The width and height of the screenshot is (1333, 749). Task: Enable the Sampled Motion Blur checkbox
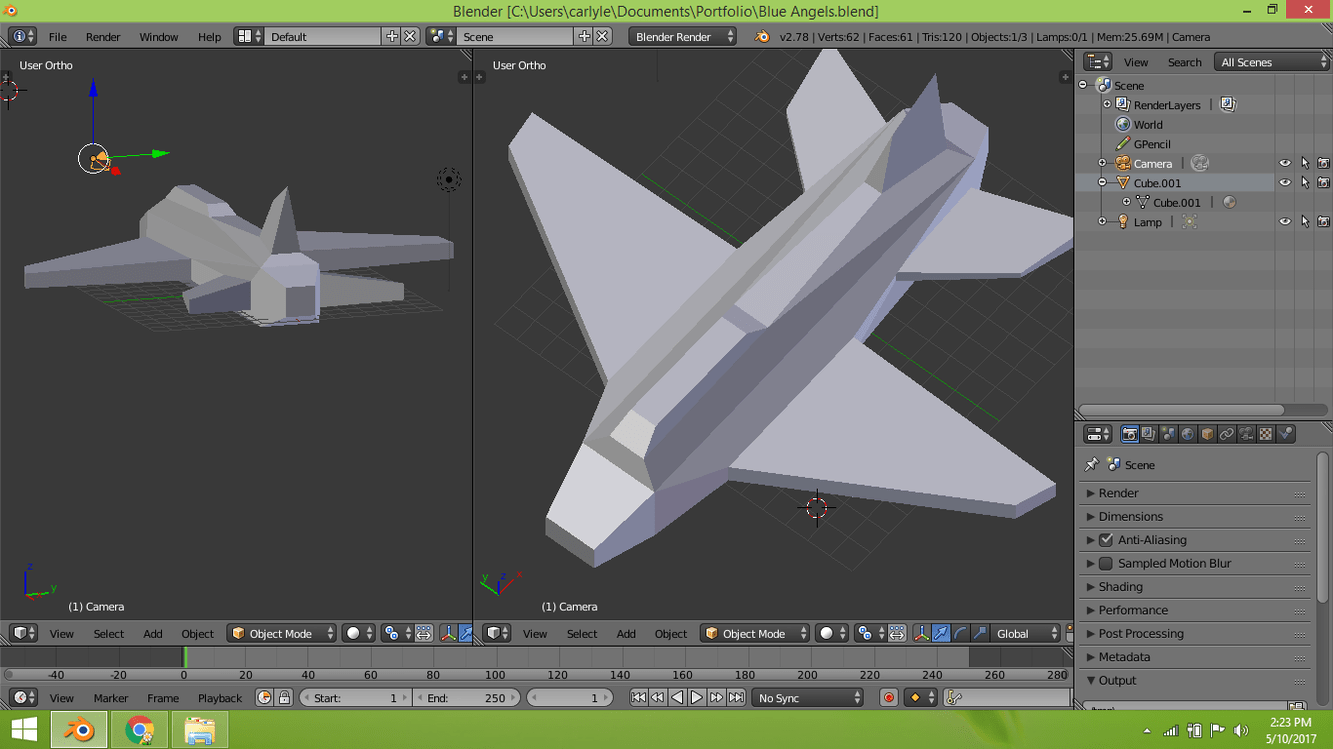coord(1106,564)
